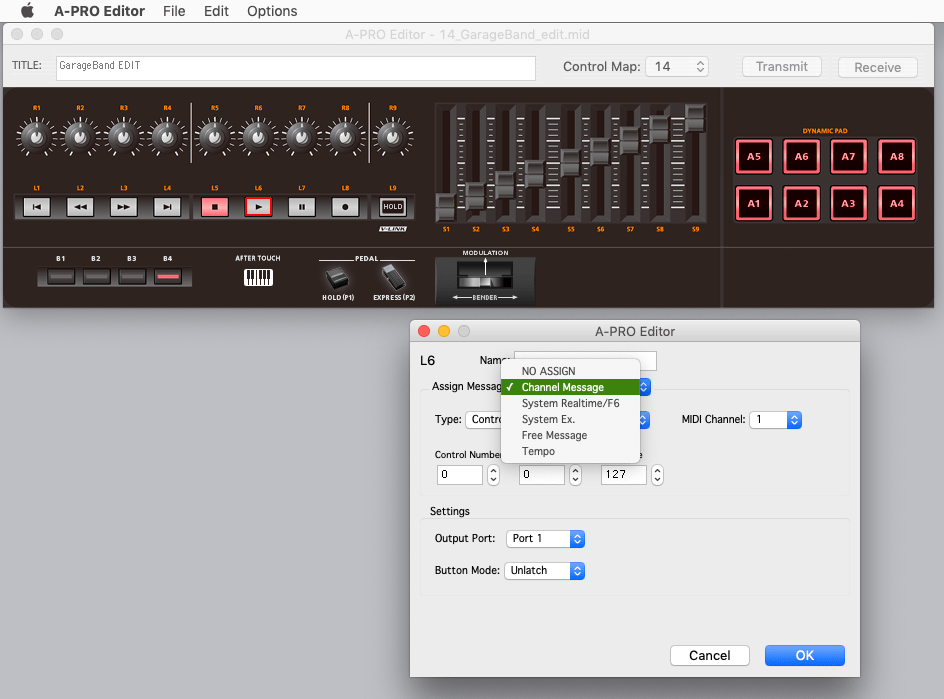Activate dynamic pad A1
The width and height of the screenshot is (944, 699).
coord(754,203)
